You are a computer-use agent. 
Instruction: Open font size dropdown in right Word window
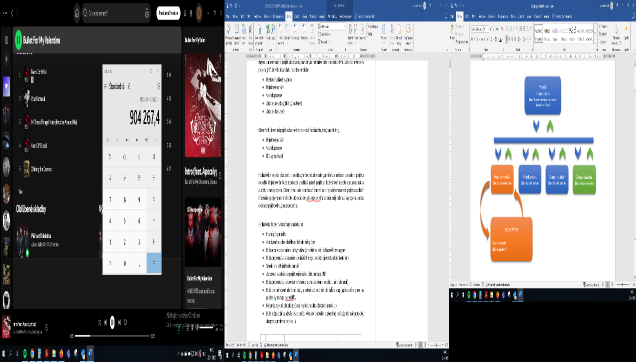(x=488, y=29)
